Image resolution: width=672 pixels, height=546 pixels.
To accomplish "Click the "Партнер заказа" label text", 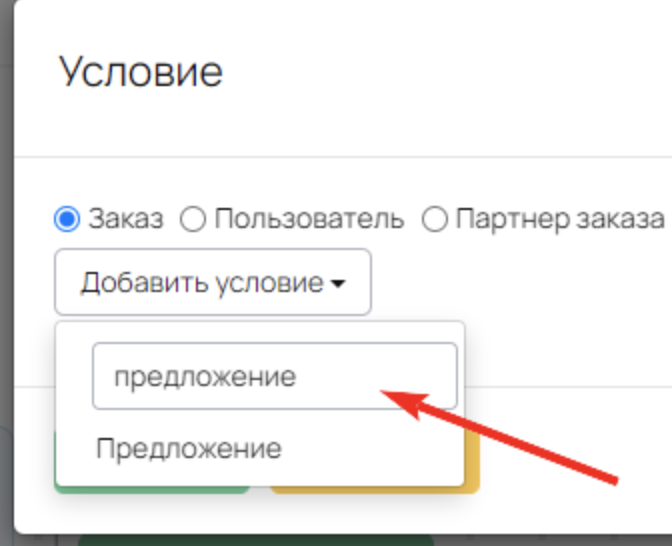I will 559,219.
